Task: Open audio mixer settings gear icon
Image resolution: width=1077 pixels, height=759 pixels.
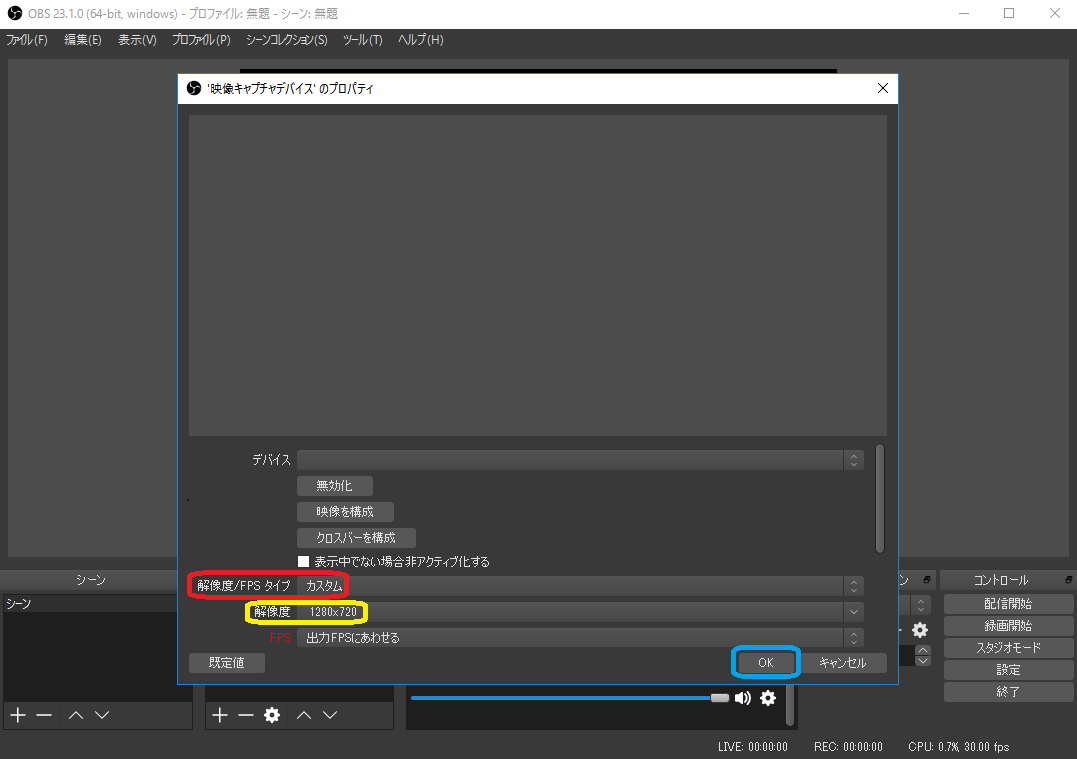Action: [x=767, y=698]
